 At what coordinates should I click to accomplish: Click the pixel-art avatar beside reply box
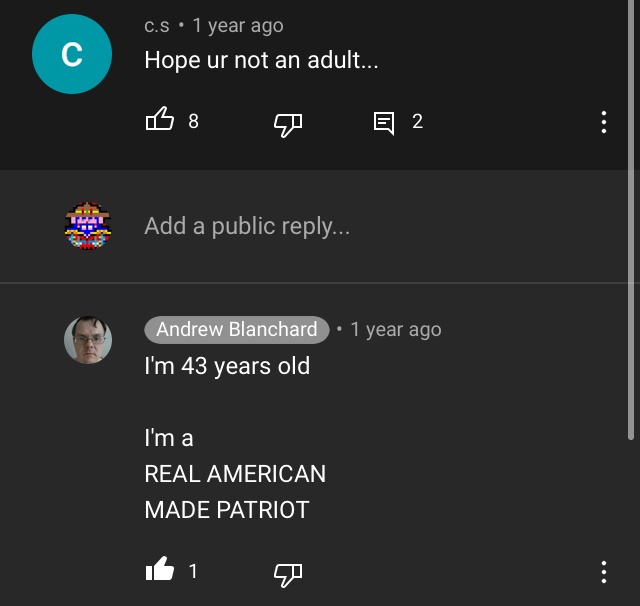point(88,226)
